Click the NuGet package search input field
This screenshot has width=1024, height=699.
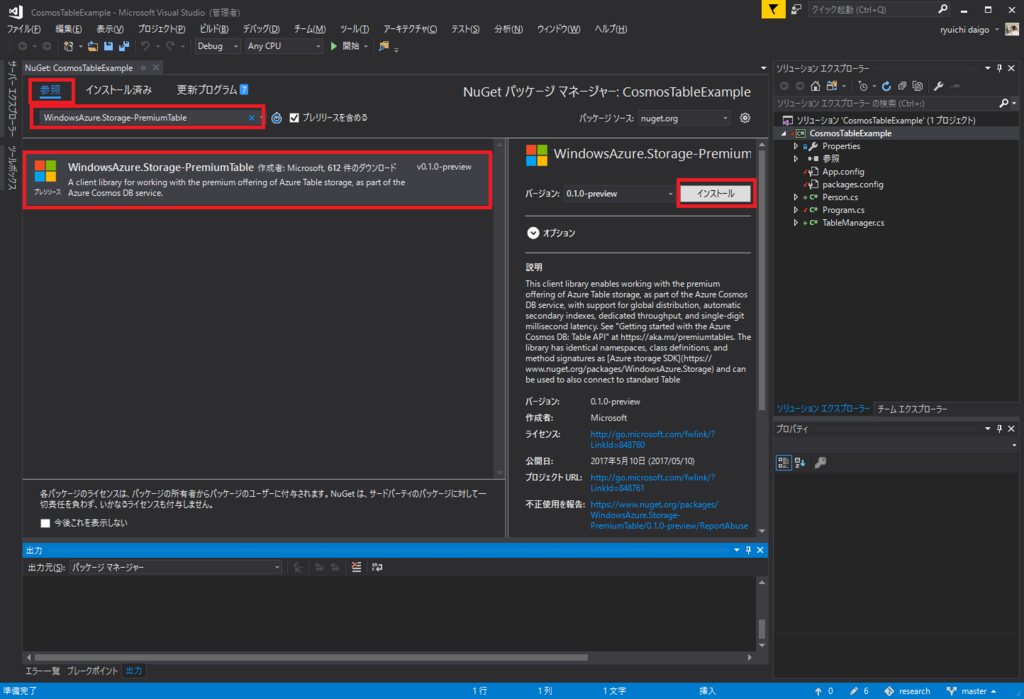[x=144, y=118]
